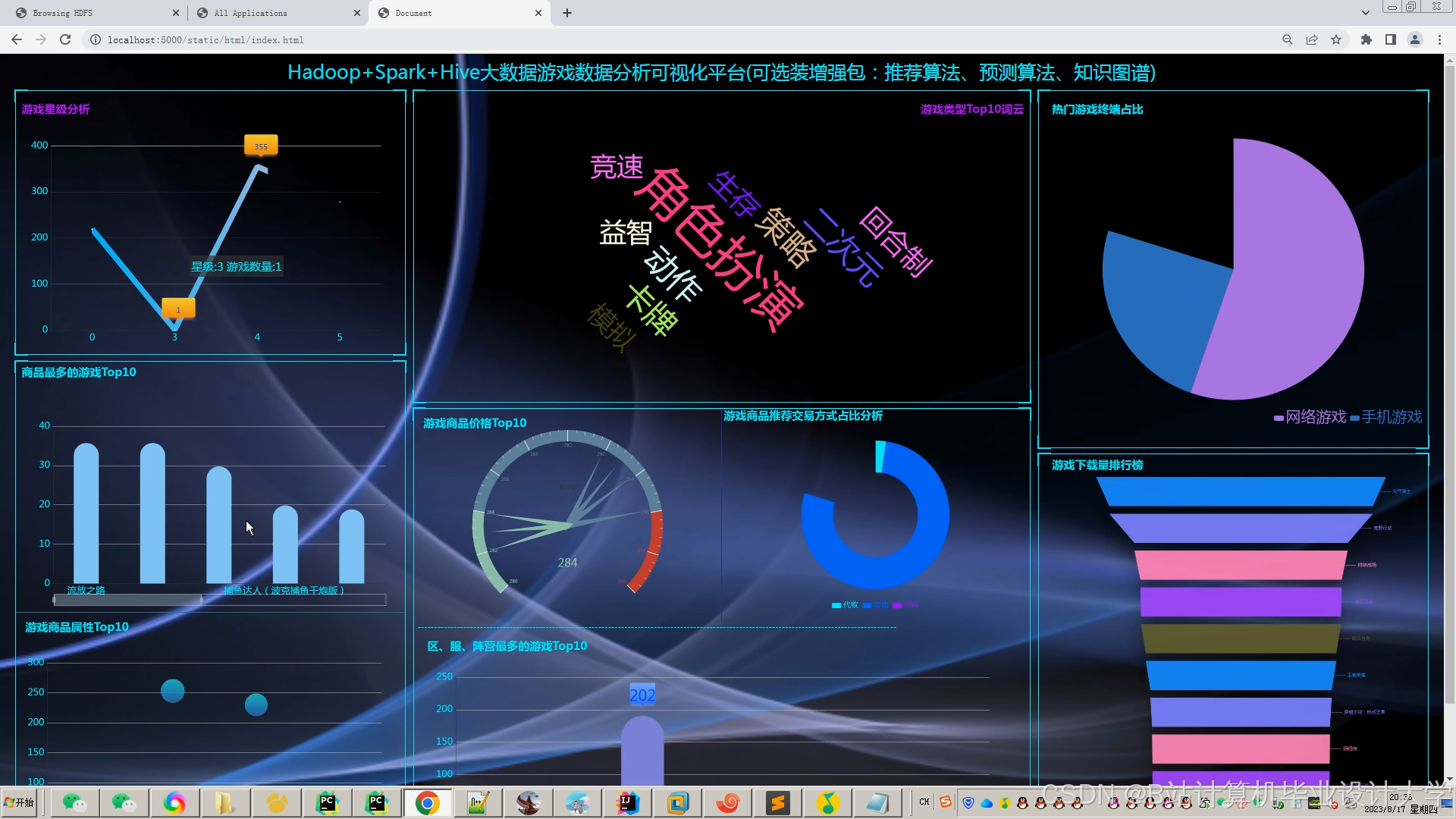The height and width of the screenshot is (819, 1456).
Task: Click the zoom magnifier icon in address bar
Action: 1287,39
